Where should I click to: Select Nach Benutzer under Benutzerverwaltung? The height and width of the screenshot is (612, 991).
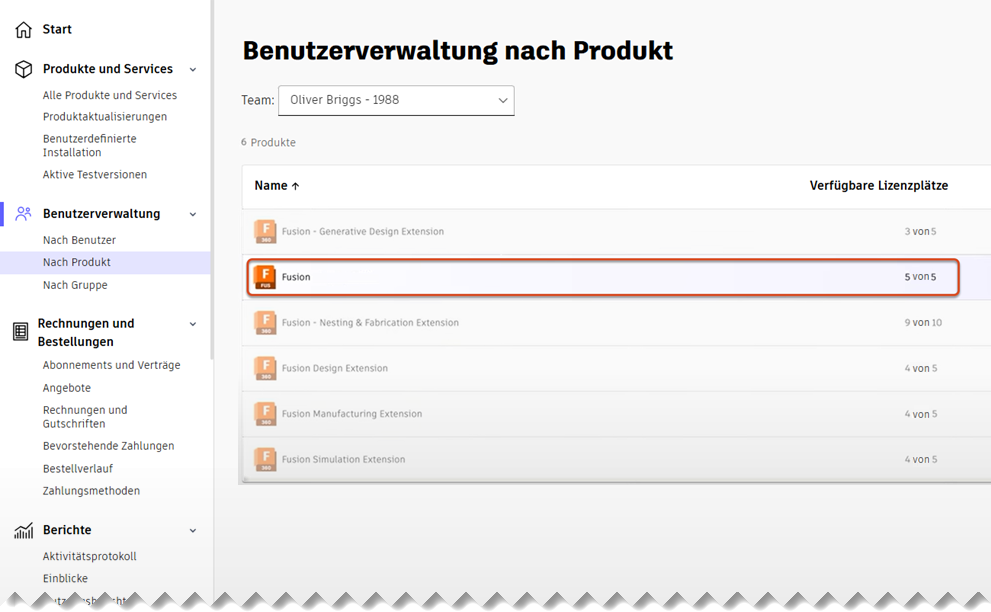80,240
